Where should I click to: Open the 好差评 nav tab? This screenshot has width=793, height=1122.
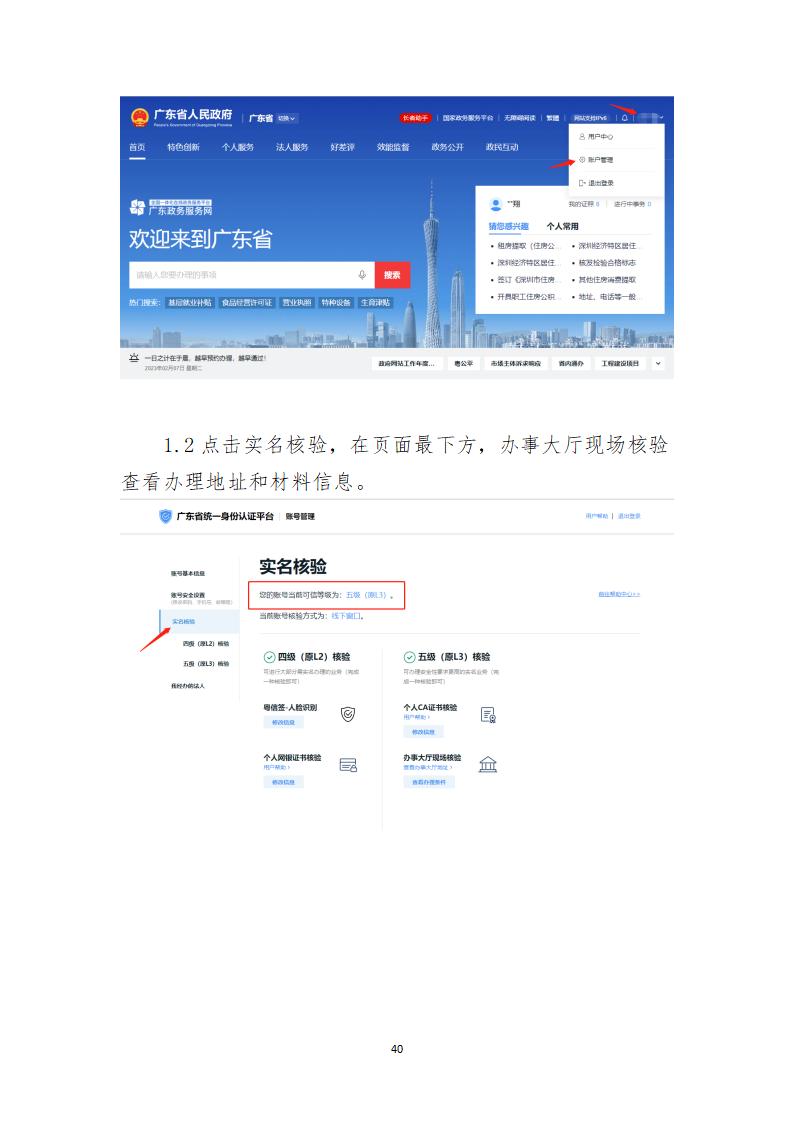pyautogui.click(x=343, y=147)
